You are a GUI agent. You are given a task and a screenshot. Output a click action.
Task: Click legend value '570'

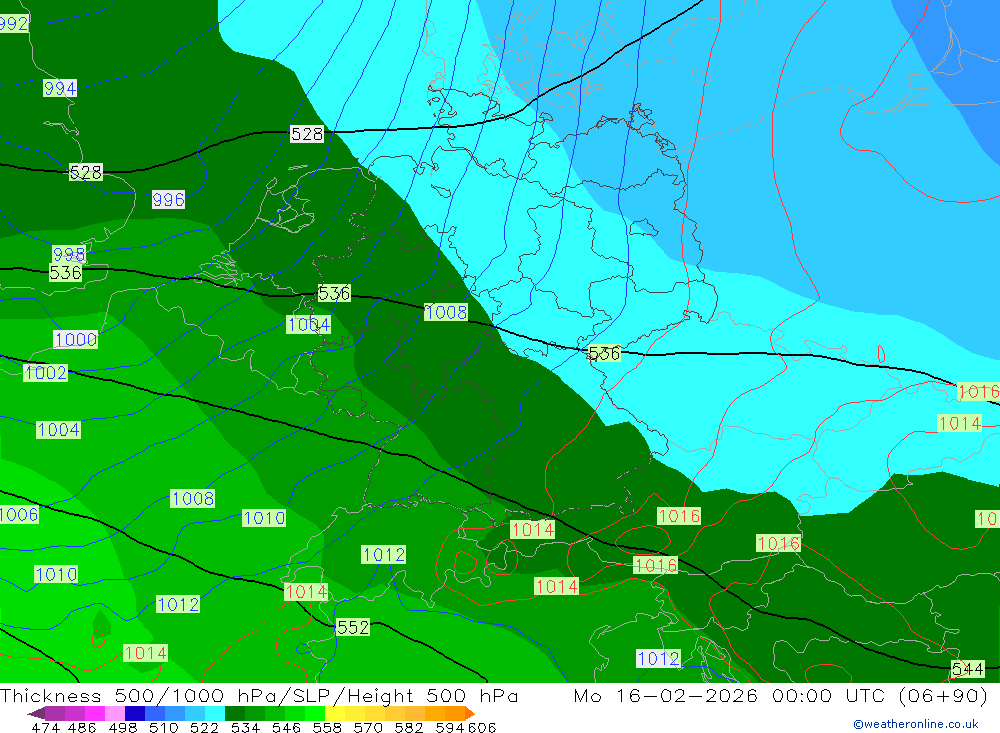[367, 727]
